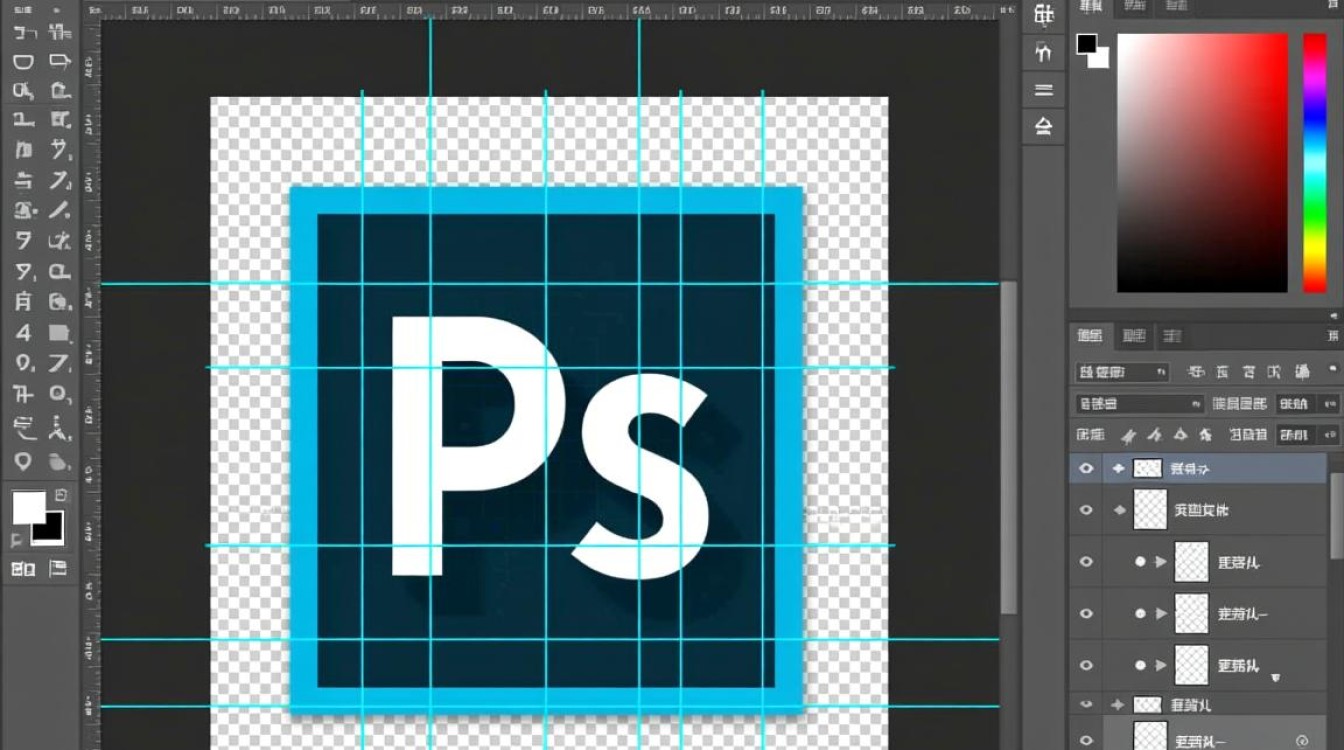Open the layer filter type dropdown
This screenshot has height=750, width=1344.
(x=1122, y=372)
